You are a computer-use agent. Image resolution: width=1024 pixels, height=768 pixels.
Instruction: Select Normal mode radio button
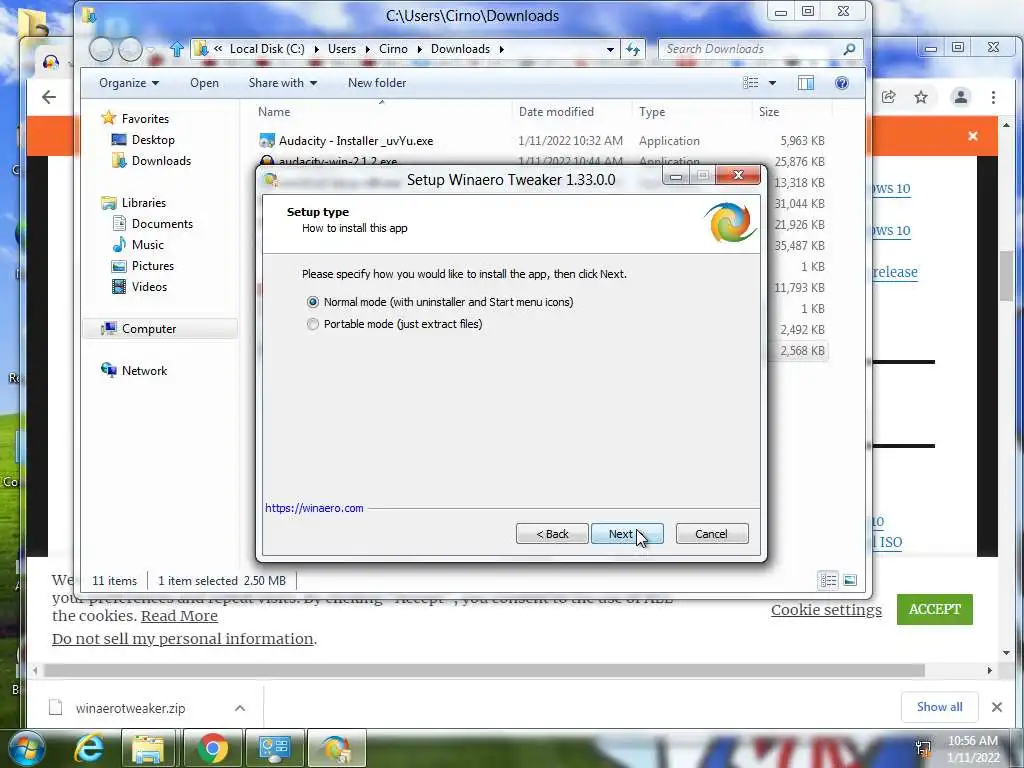313,302
